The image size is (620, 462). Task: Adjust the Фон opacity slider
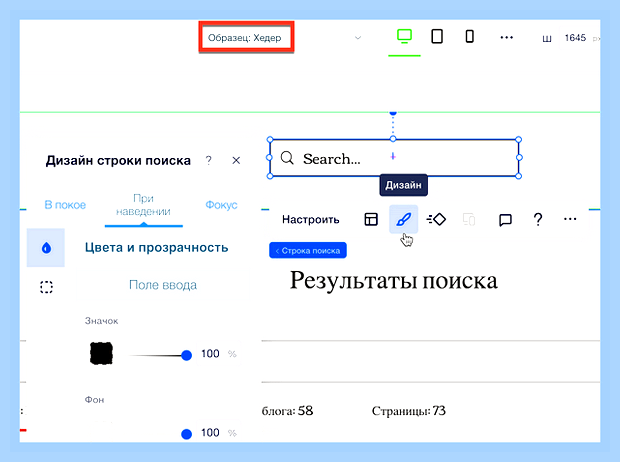[186, 434]
